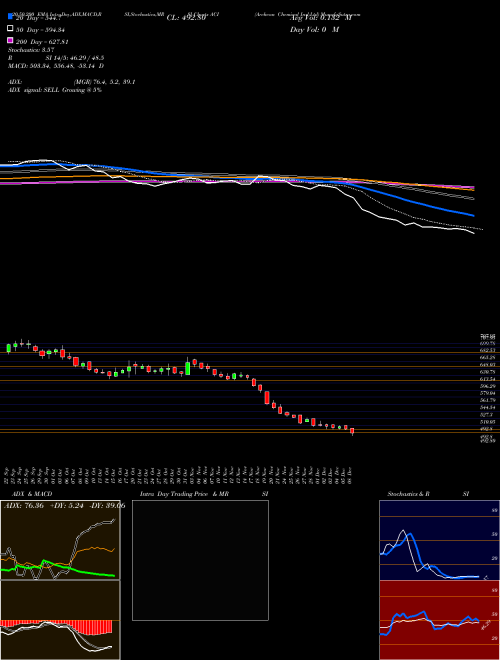Viewport: 500px width, 660px height.
Task: Click the 'Stochastics & R' panel title
Action: pos(409,494)
